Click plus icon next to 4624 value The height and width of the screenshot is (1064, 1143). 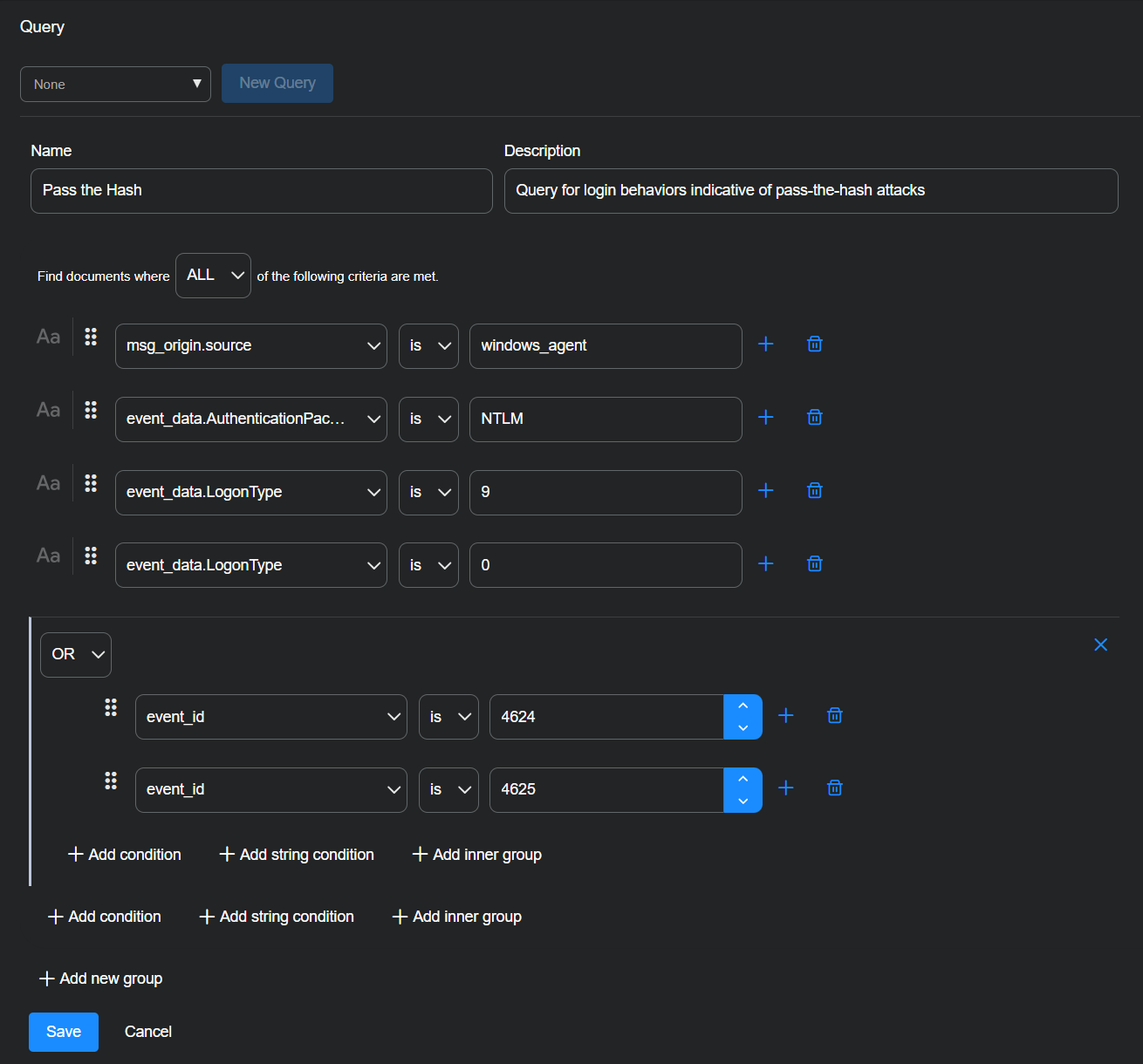[x=786, y=716]
